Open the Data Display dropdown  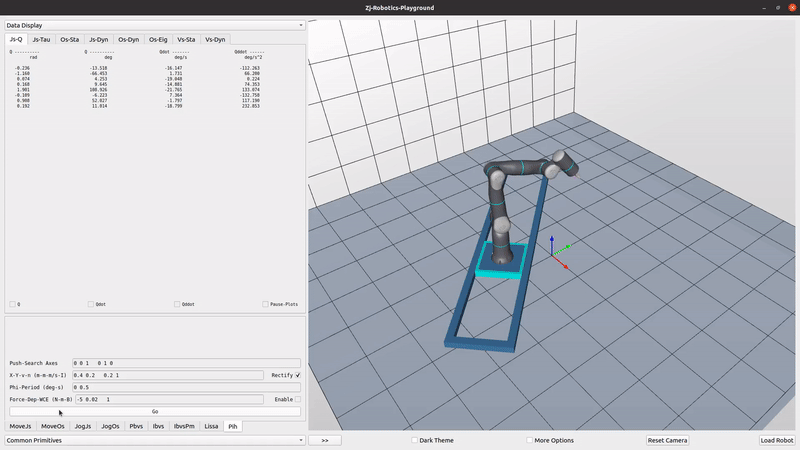click(154, 25)
